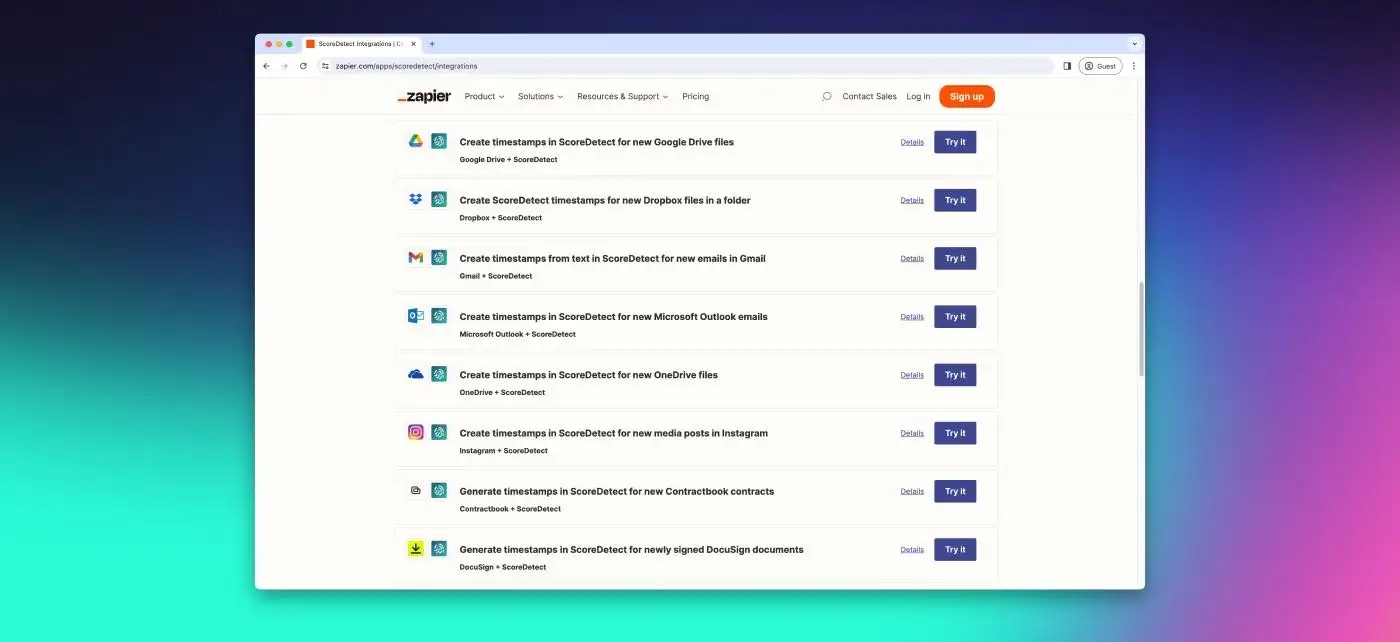Try it for the Instagram integration
Screen dimensions: 1400x642
click(x=955, y=433)
